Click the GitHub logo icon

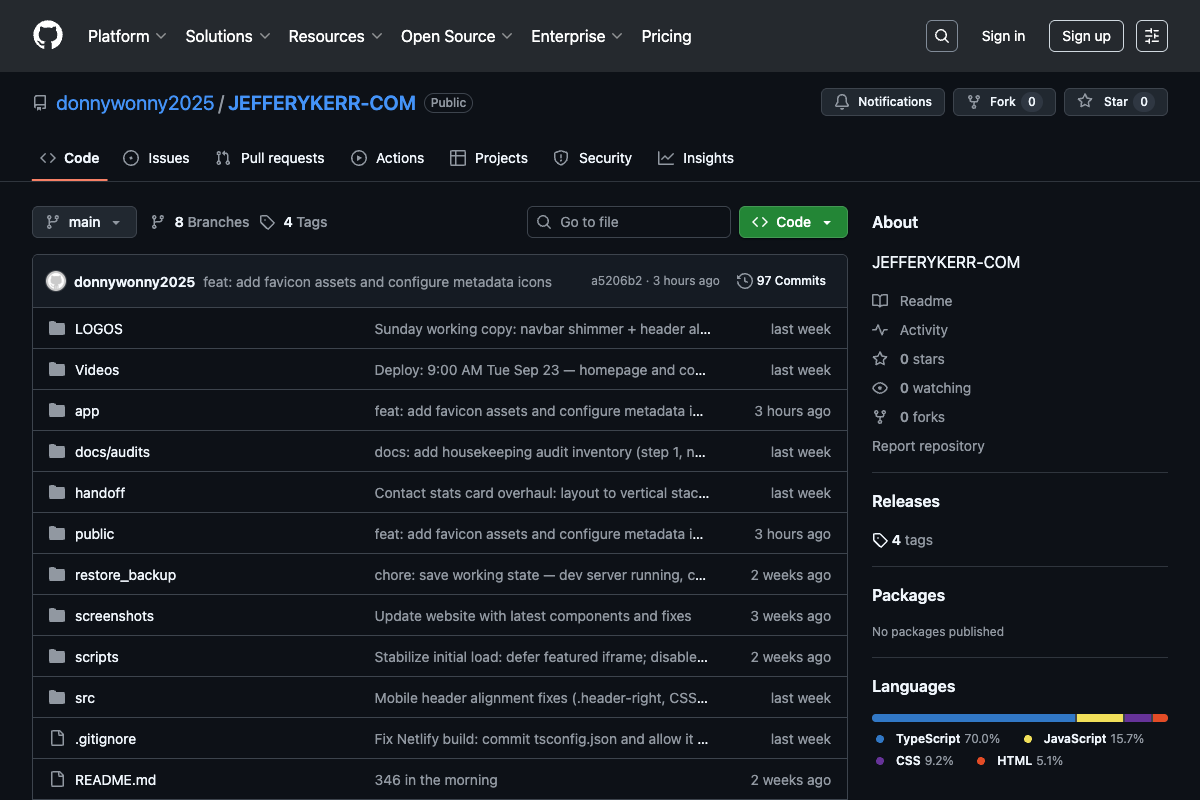point(48,36)
